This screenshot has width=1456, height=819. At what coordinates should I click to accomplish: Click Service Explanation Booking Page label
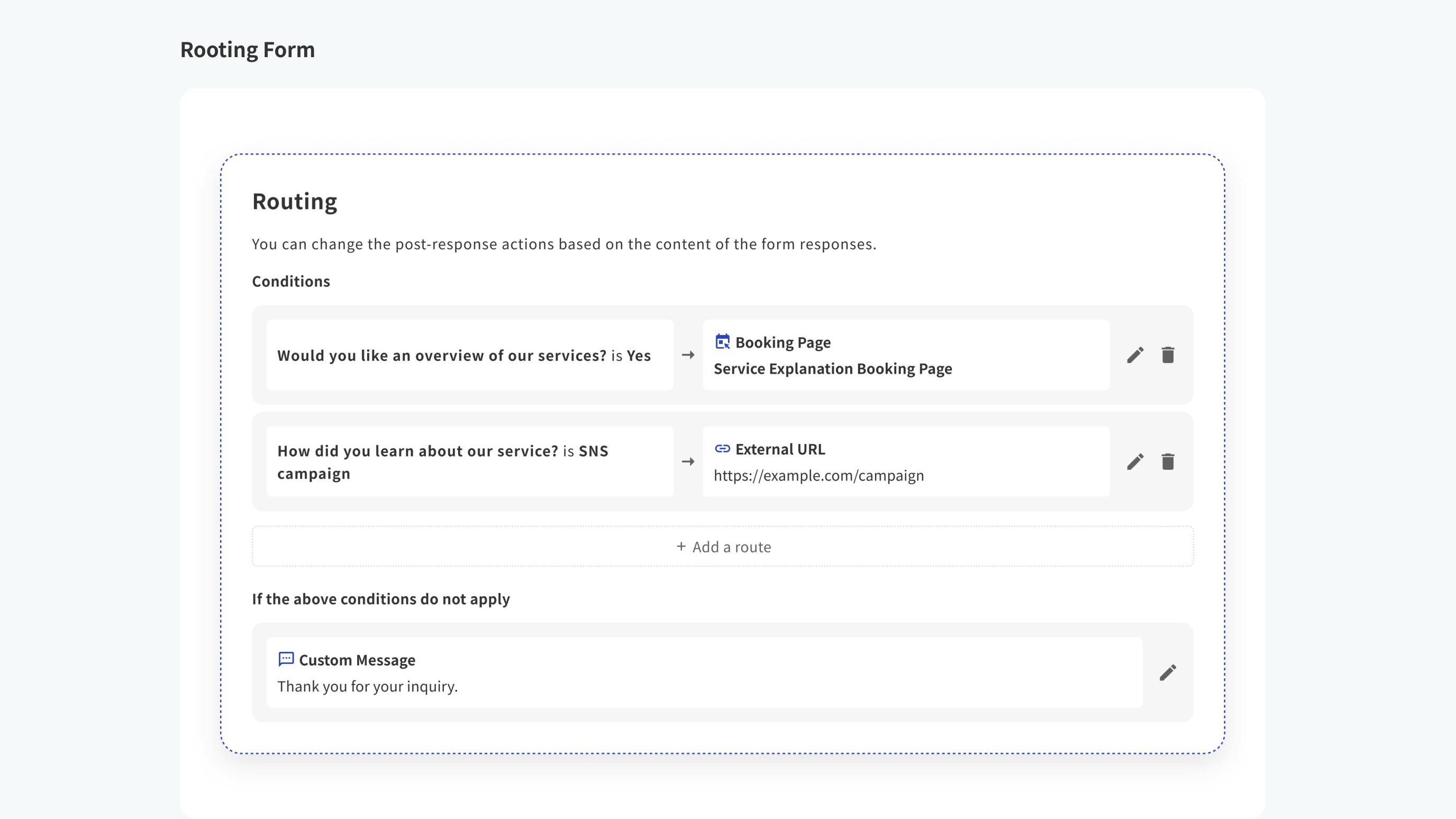point(833,369)
